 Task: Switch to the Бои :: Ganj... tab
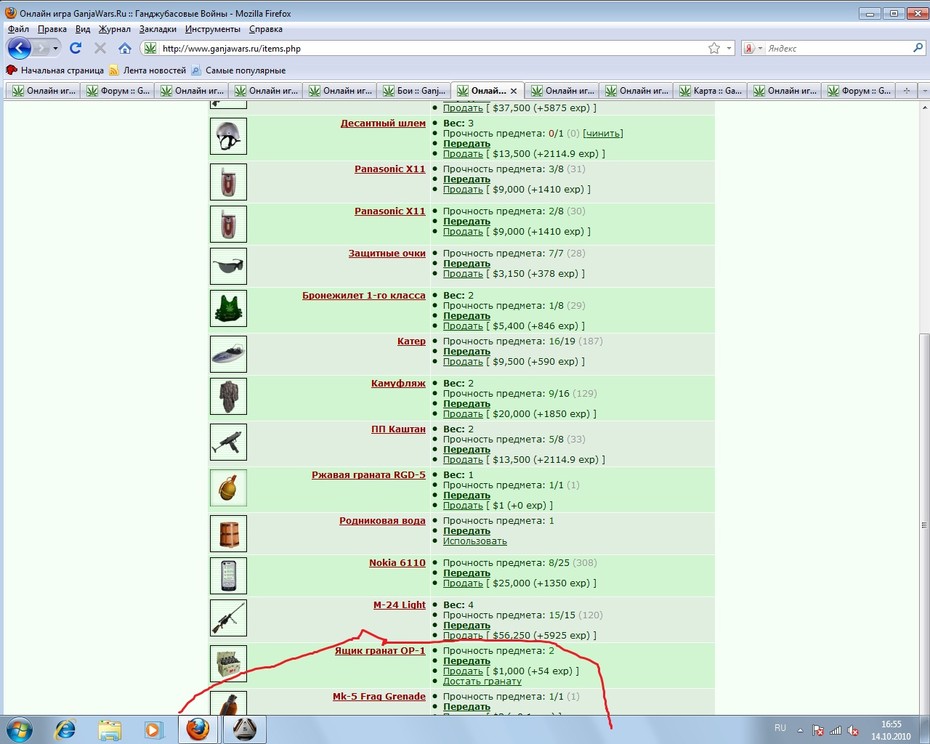click(x=413, y=91)
